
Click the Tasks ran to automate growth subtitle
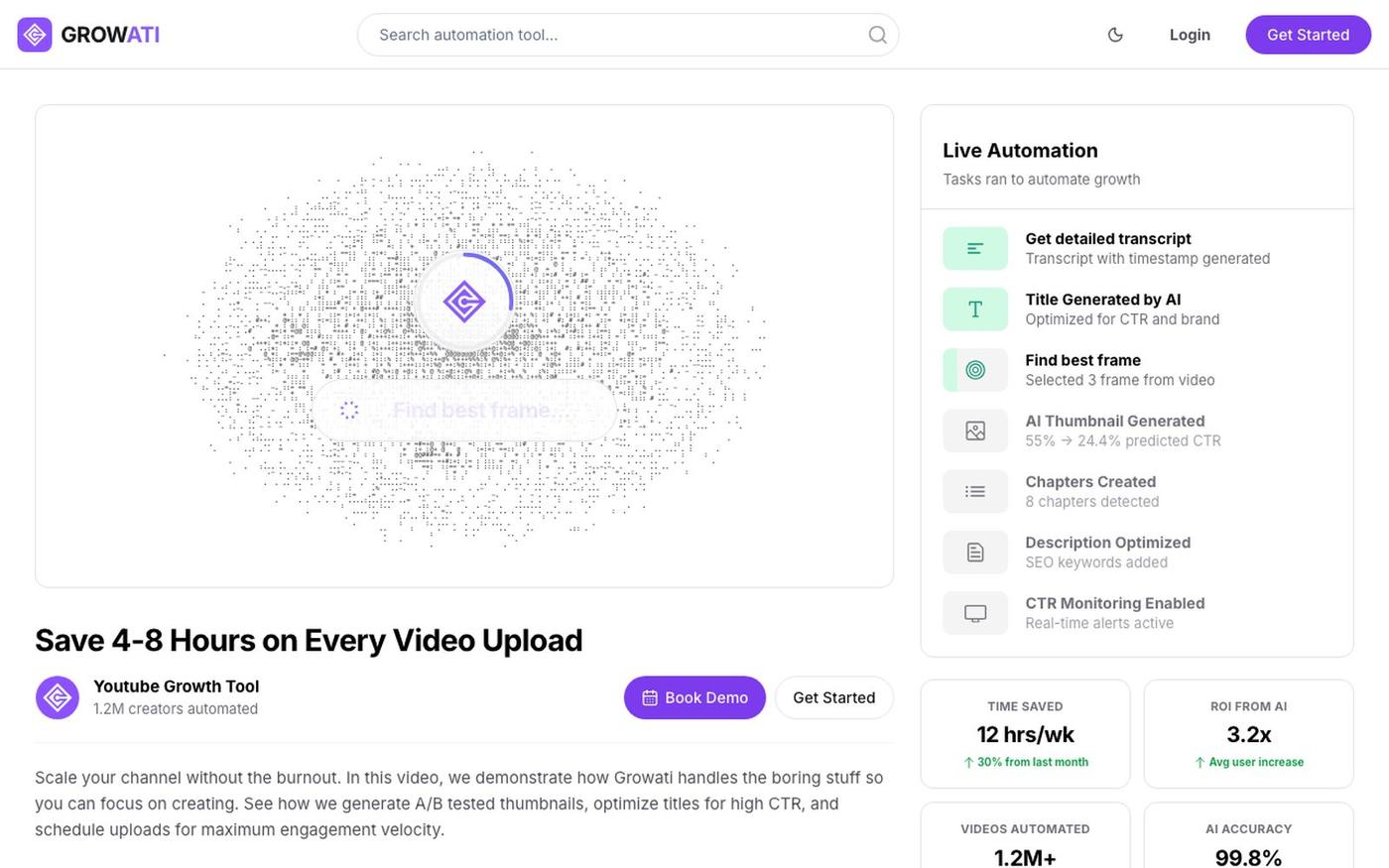[x=1042, y=180]
